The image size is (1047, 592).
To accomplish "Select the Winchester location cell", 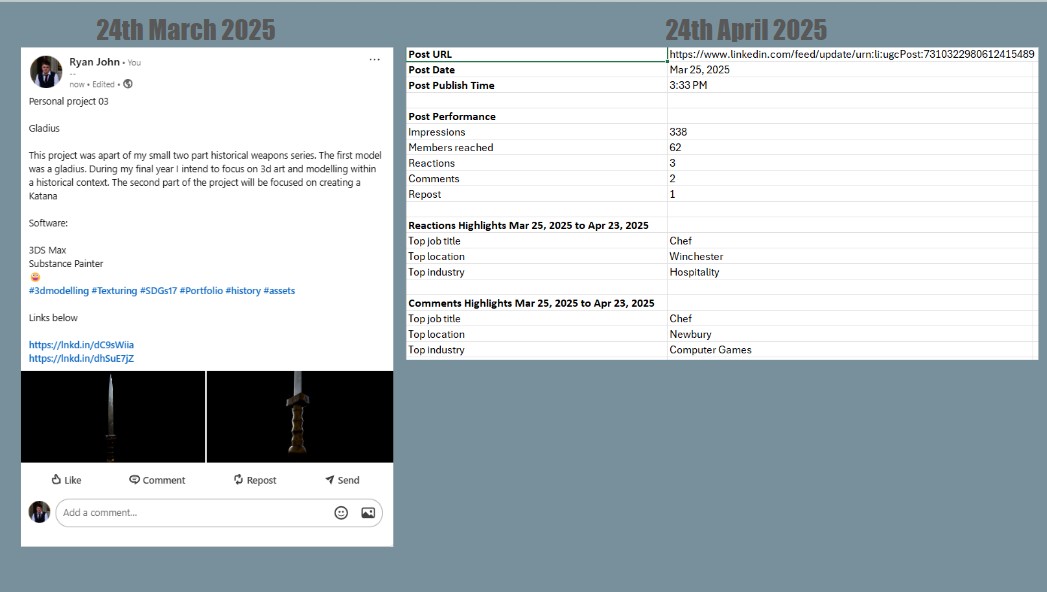I will [852, 256].
